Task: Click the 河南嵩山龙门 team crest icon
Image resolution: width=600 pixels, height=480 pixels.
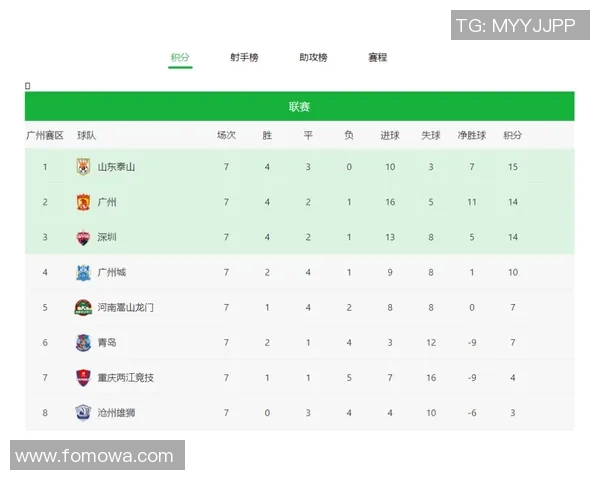Action: coord(83,307)
